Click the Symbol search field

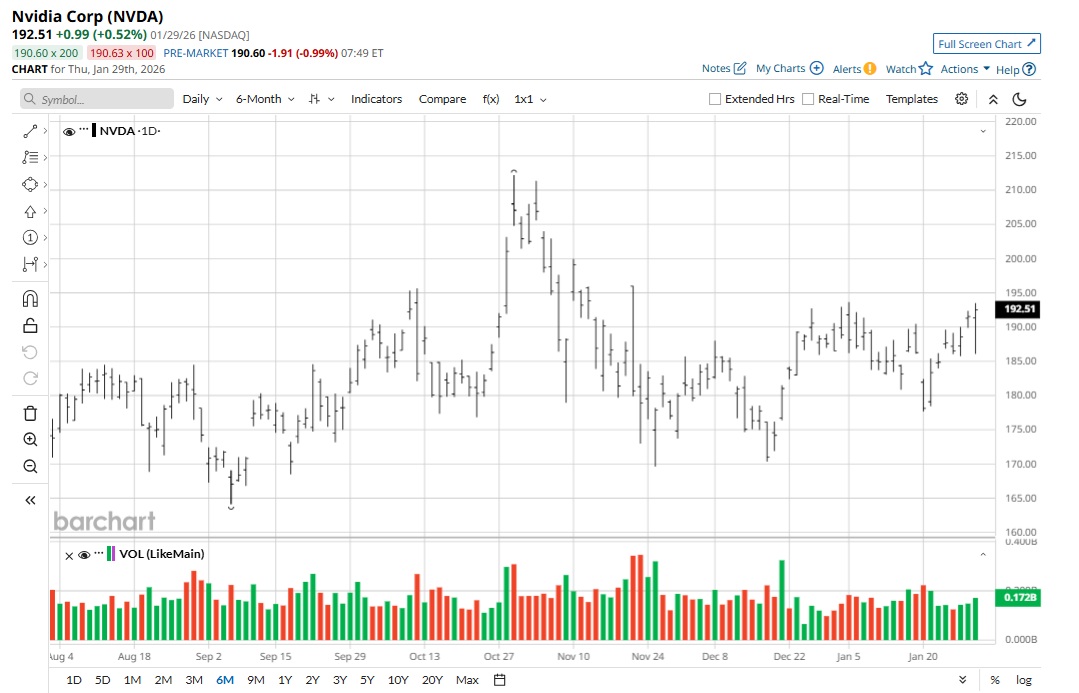[x=97, y=99]
